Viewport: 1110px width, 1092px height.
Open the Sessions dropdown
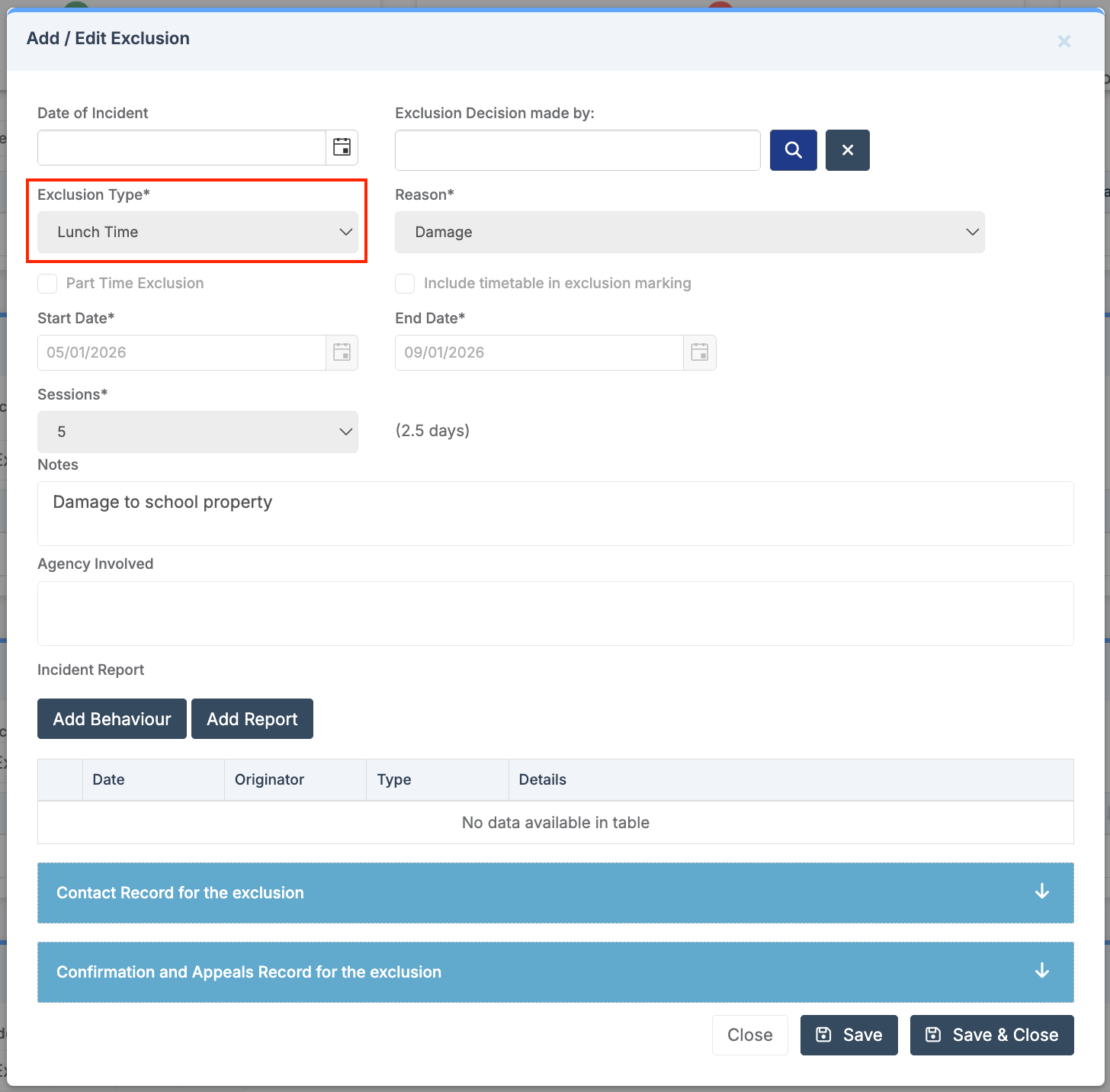pos(197,432)
